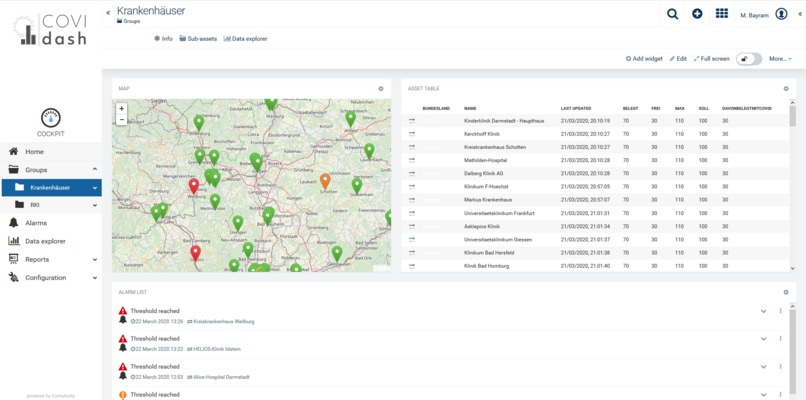Screen dimensions: 806x400
Task: Click Full screen button
Action: tap(711, 59)
